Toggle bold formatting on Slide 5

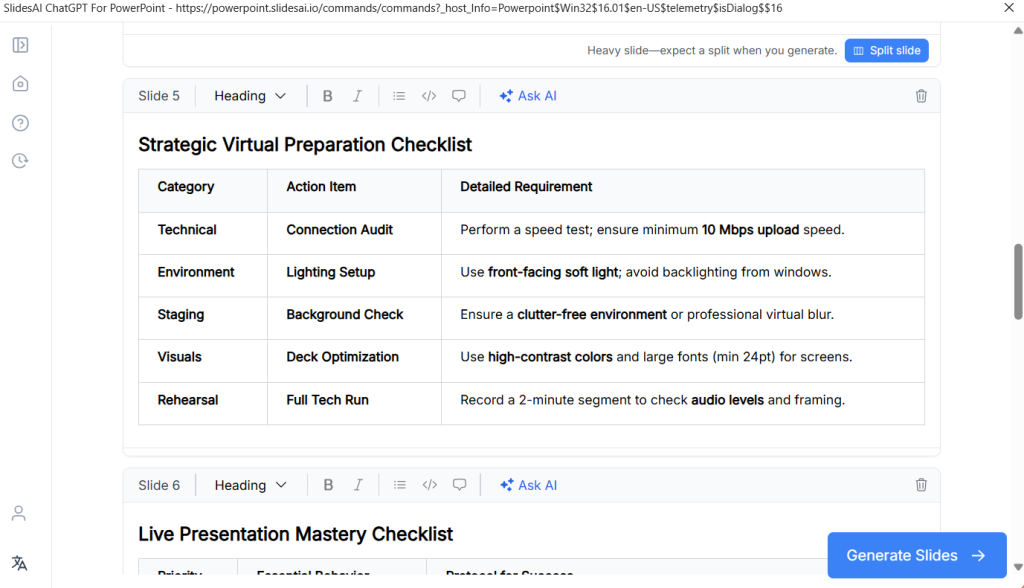click(x=327, y=96)
